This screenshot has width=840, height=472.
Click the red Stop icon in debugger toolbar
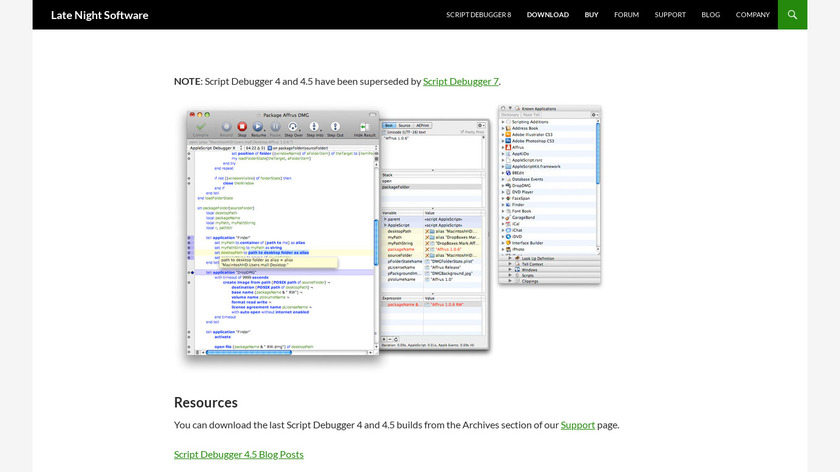click(x=242, y=127)
